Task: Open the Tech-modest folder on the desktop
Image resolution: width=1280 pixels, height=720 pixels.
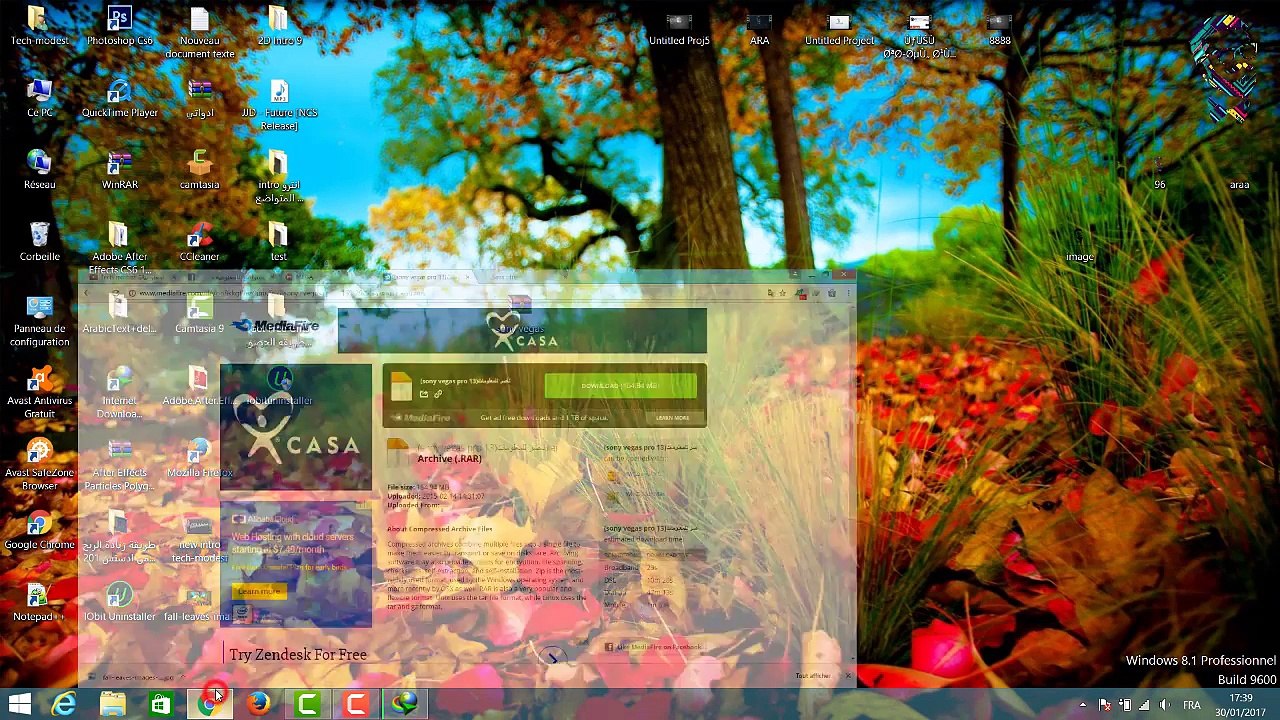Action: (x=39, y=27)
